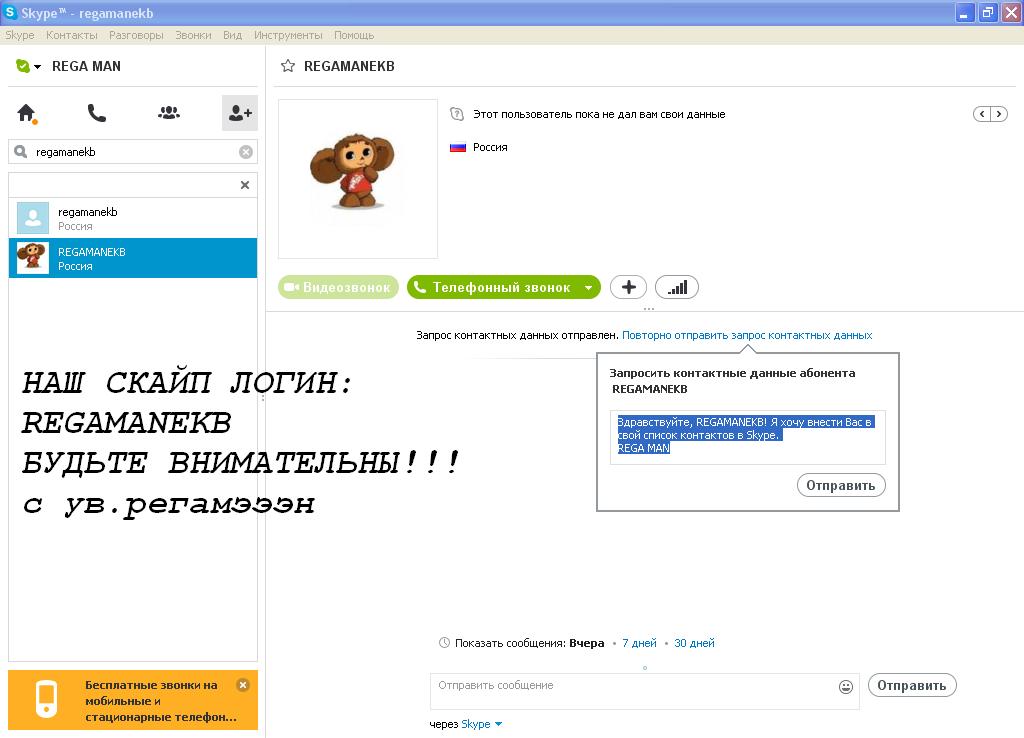Viewport: 1024px width, 738px height.
Task: Click the Россия country text in profile
Action: point(490,148)
